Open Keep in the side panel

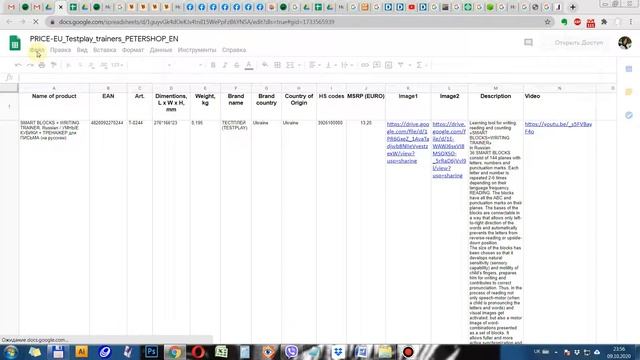[x=629, y=92]
